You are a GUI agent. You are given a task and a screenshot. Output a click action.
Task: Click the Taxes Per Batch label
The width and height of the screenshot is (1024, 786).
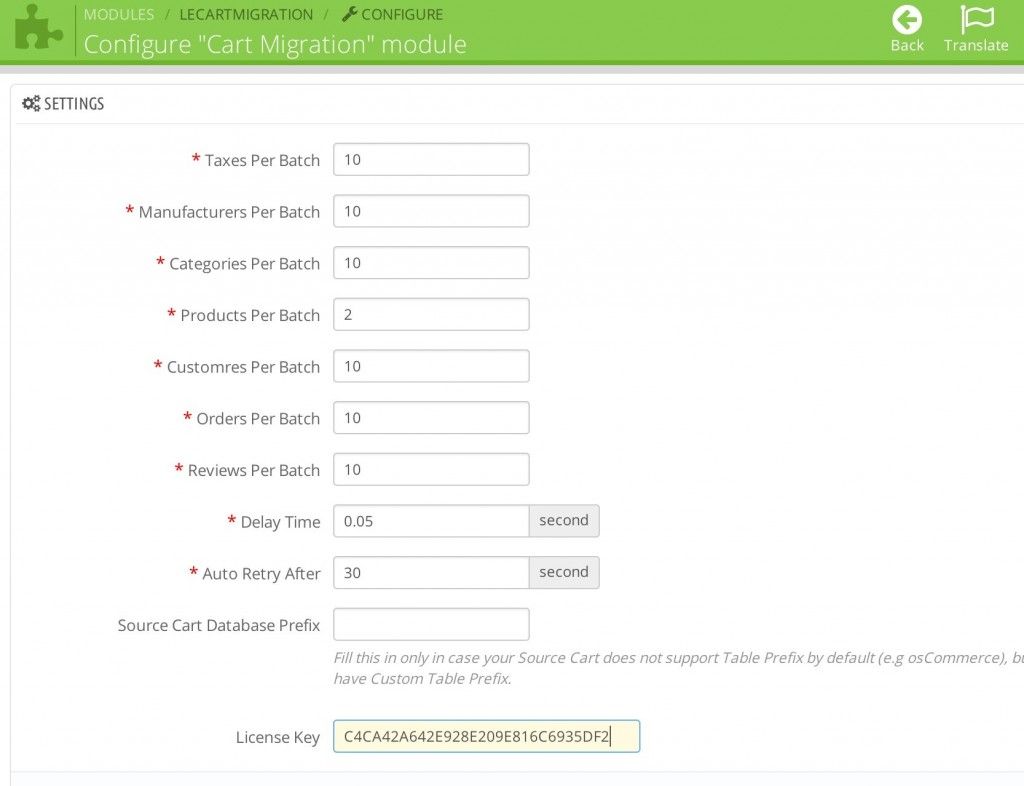(x=262, y=160)
